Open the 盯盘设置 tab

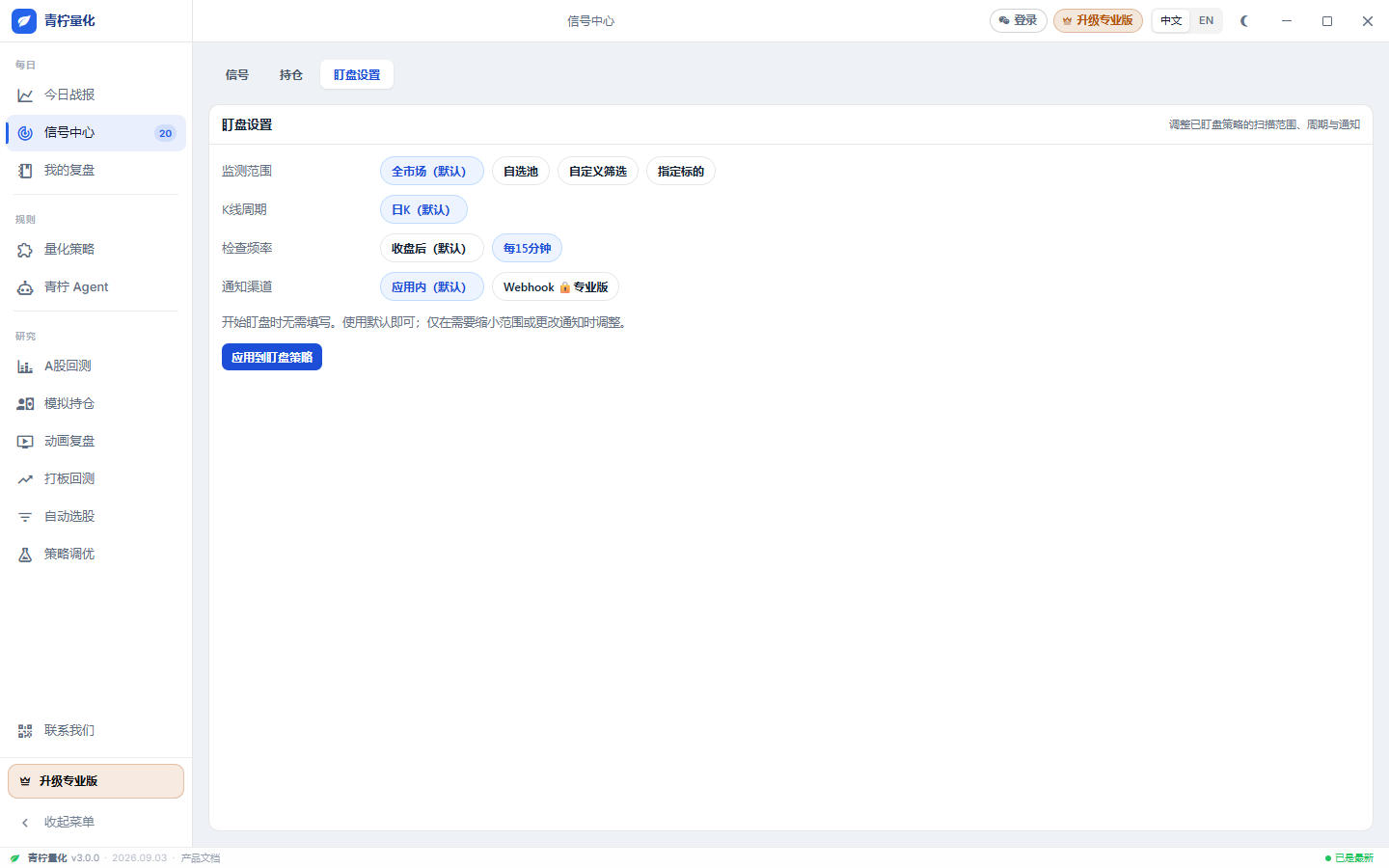pos(357,75)
